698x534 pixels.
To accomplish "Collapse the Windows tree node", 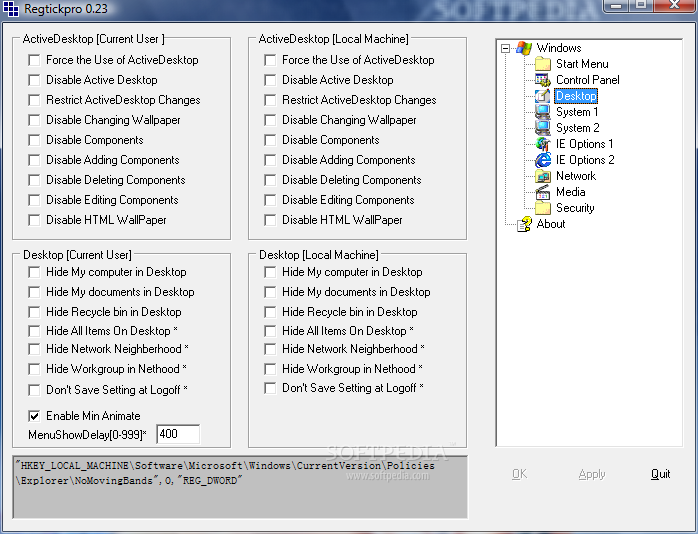I will [x=505, y=48].
